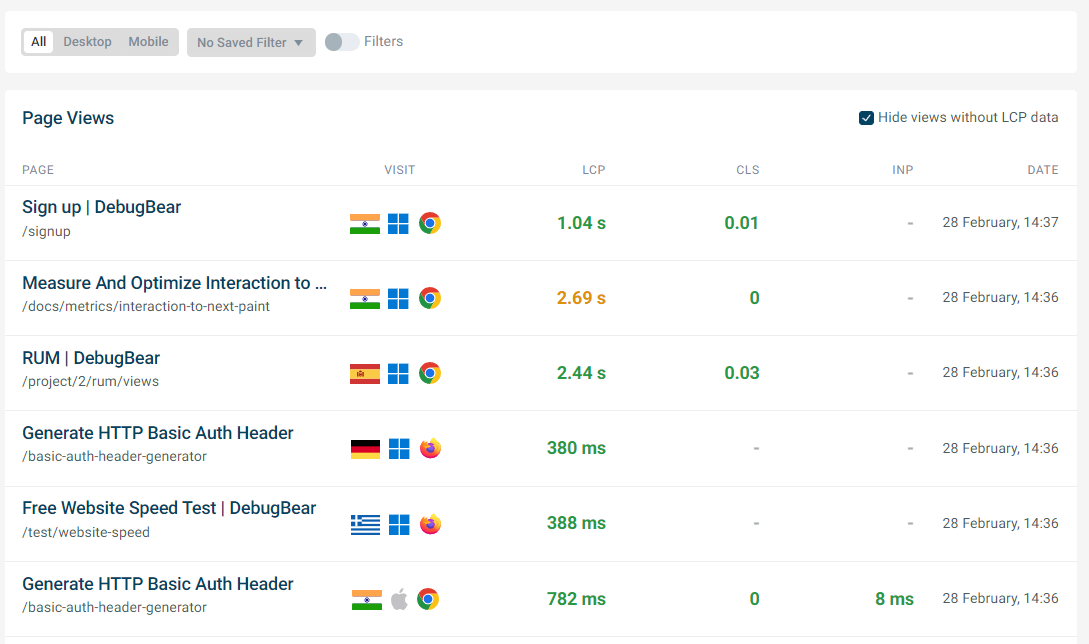Open Generate HTTP Basic Auth Header 380 ms view
1089x644 pixels.
pos(158,433)
